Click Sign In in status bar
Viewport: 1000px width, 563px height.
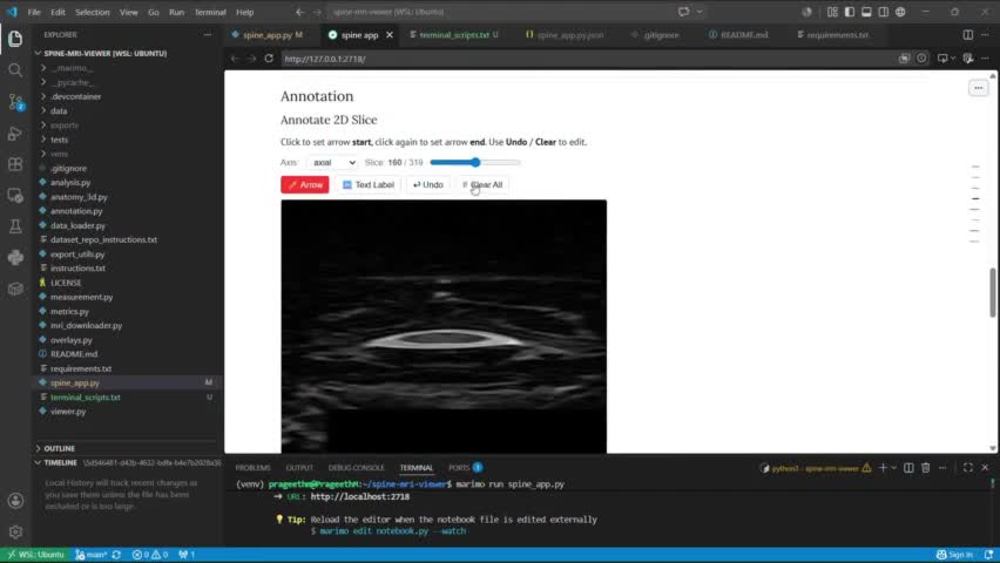coord(955,555)
